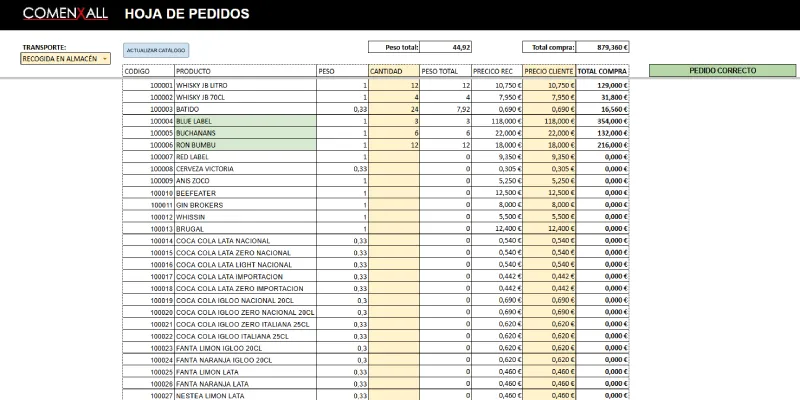Select the Total compra value cell
Viewport: 800px width, 400px height.
(603, 47)
